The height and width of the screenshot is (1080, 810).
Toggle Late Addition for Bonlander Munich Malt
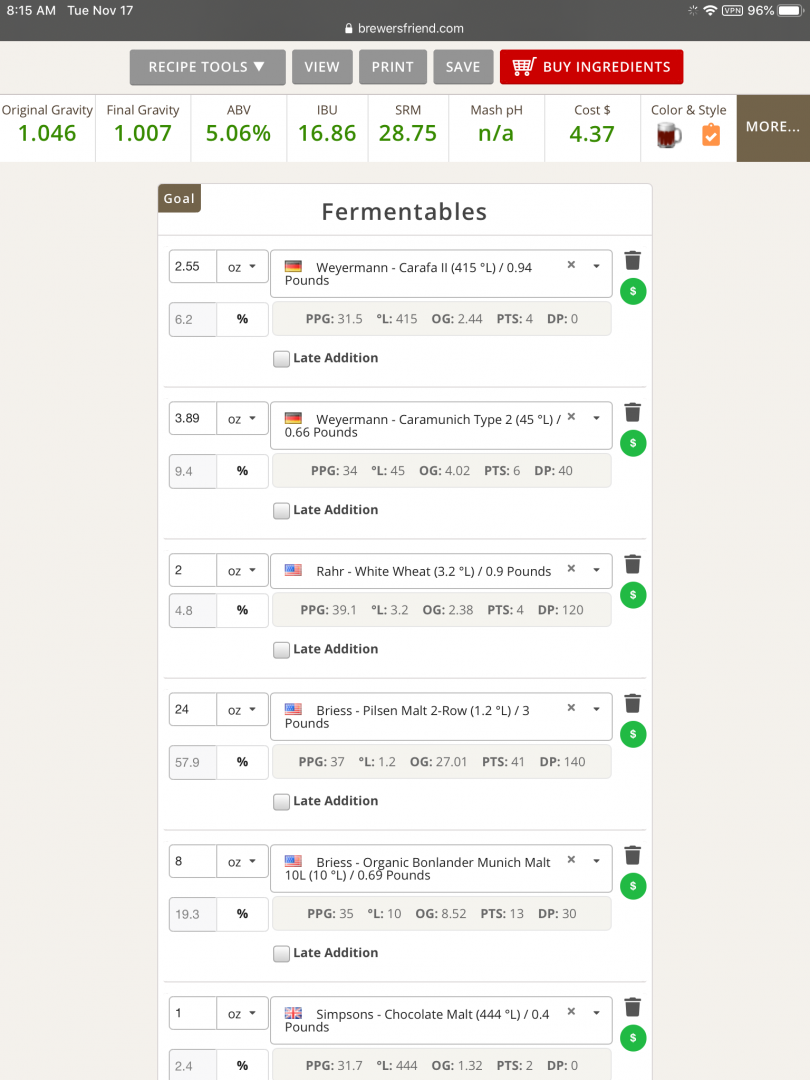click(281, 953)
